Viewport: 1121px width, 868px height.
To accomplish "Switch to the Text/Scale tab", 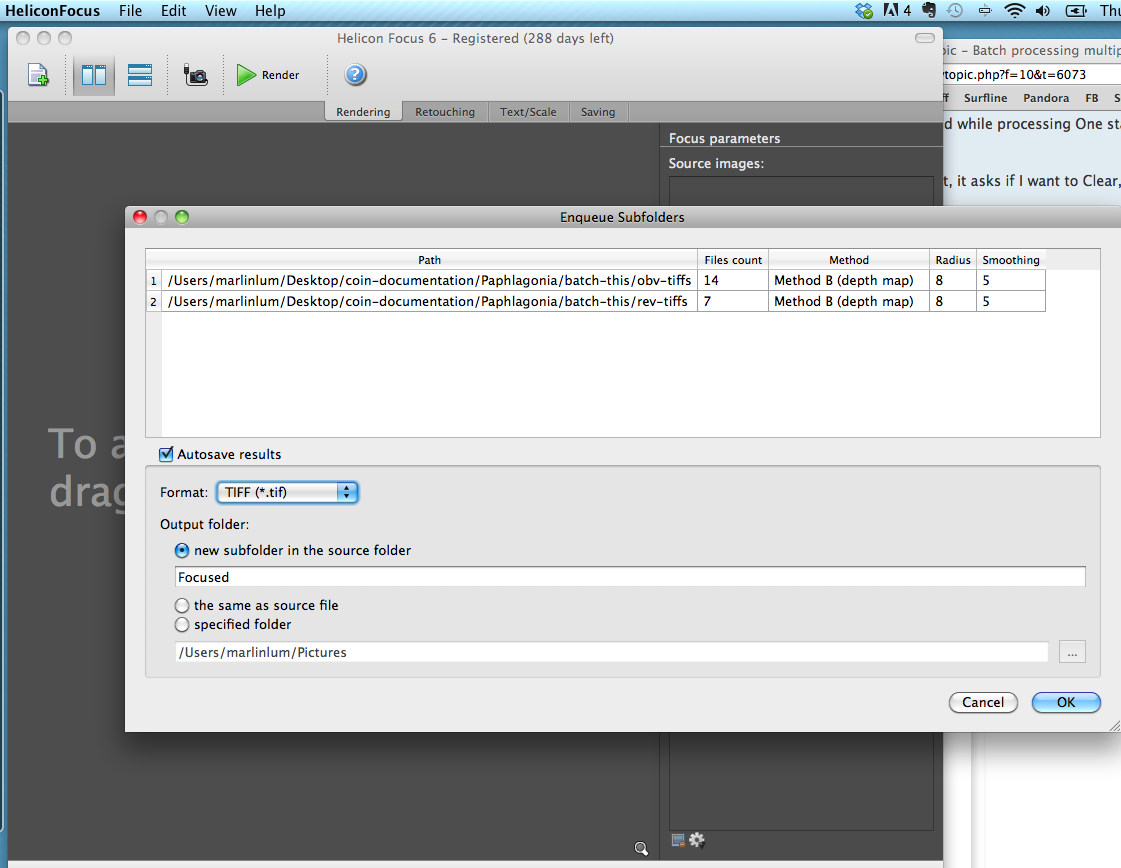I will click(x=528, y=112).
